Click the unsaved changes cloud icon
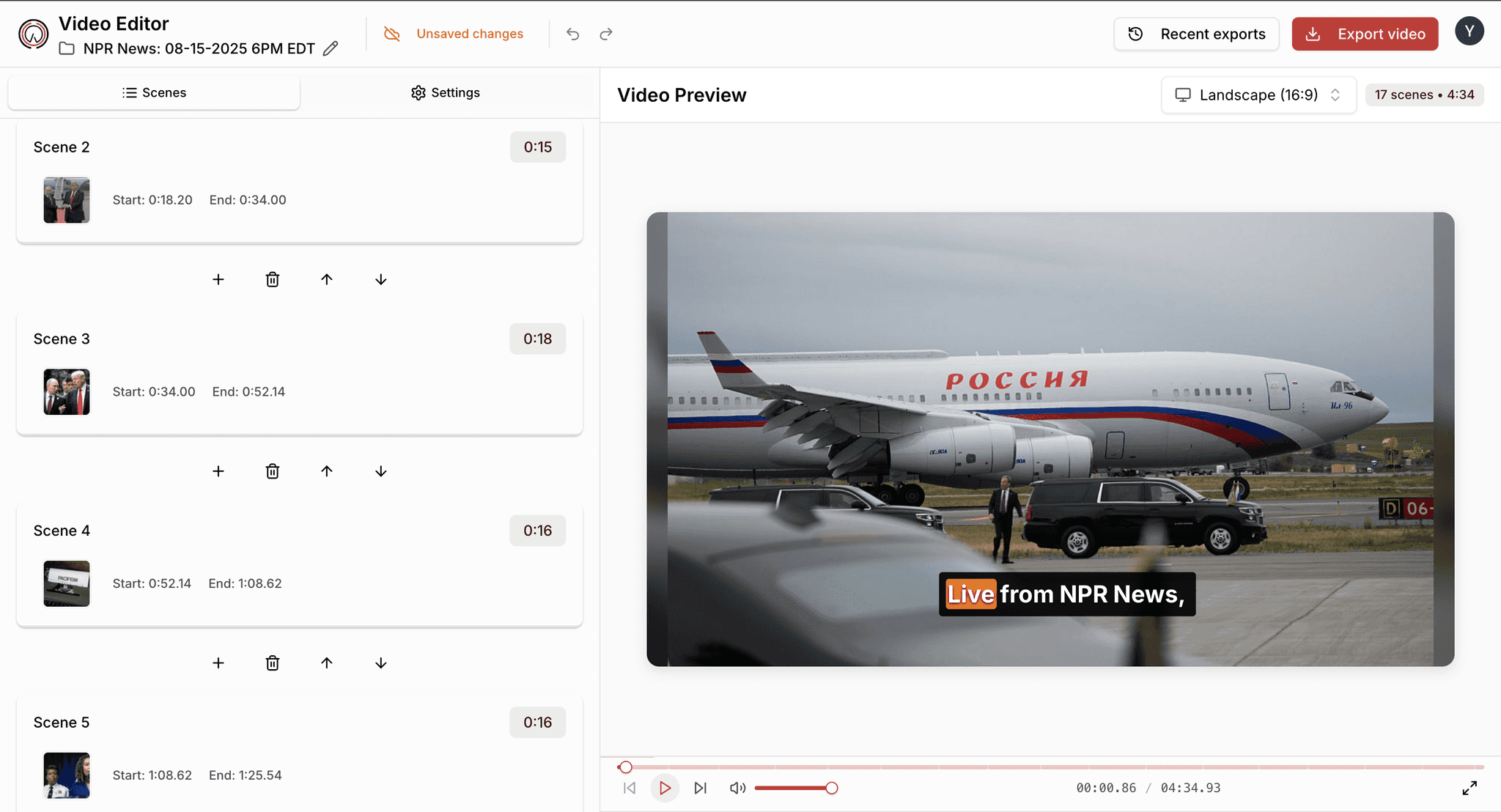Image resolution: width=1501 pixels, height=812 pixels. (392, 34)
